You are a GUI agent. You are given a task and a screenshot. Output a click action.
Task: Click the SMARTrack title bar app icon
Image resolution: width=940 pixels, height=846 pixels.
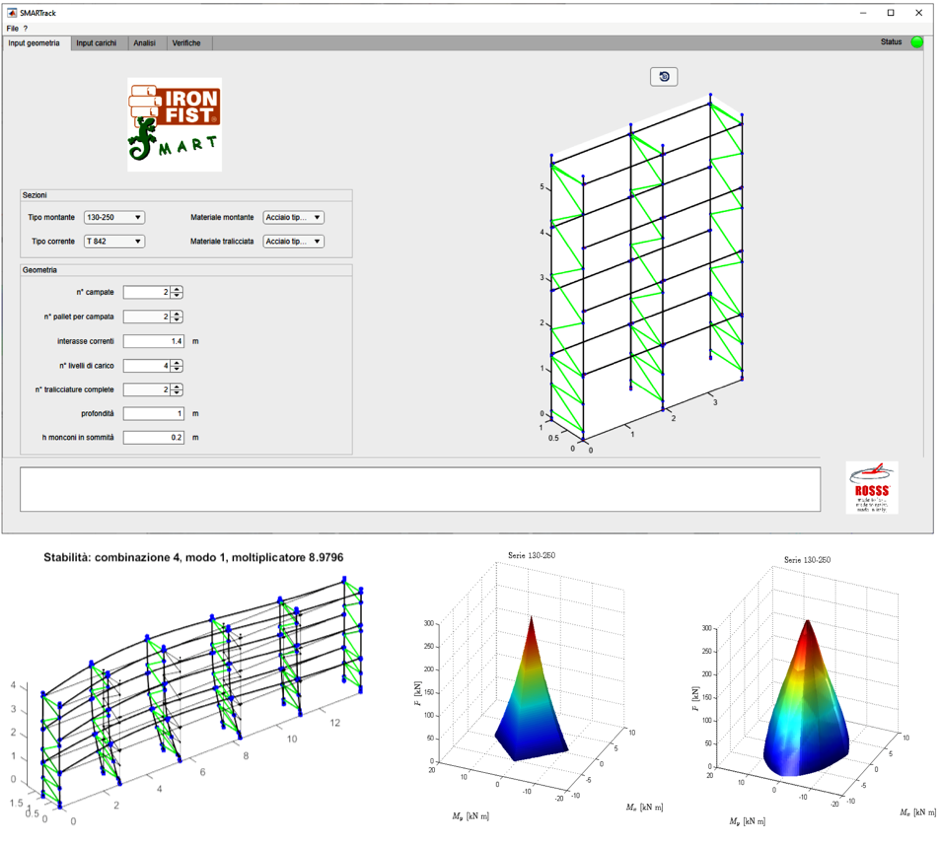click(11, 13)
